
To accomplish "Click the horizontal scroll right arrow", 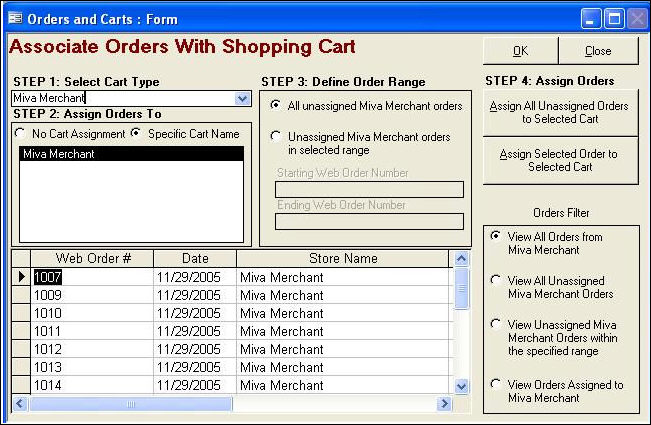I will (x=444, y=403).
